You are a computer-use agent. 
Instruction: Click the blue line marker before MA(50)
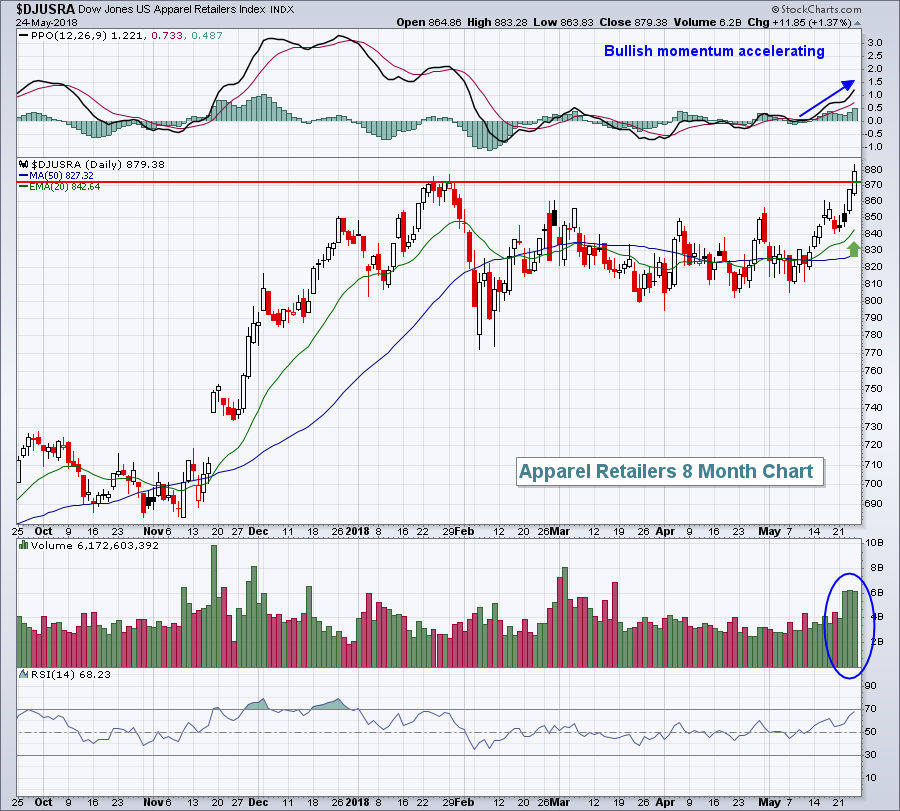click(x=23, y=176)
